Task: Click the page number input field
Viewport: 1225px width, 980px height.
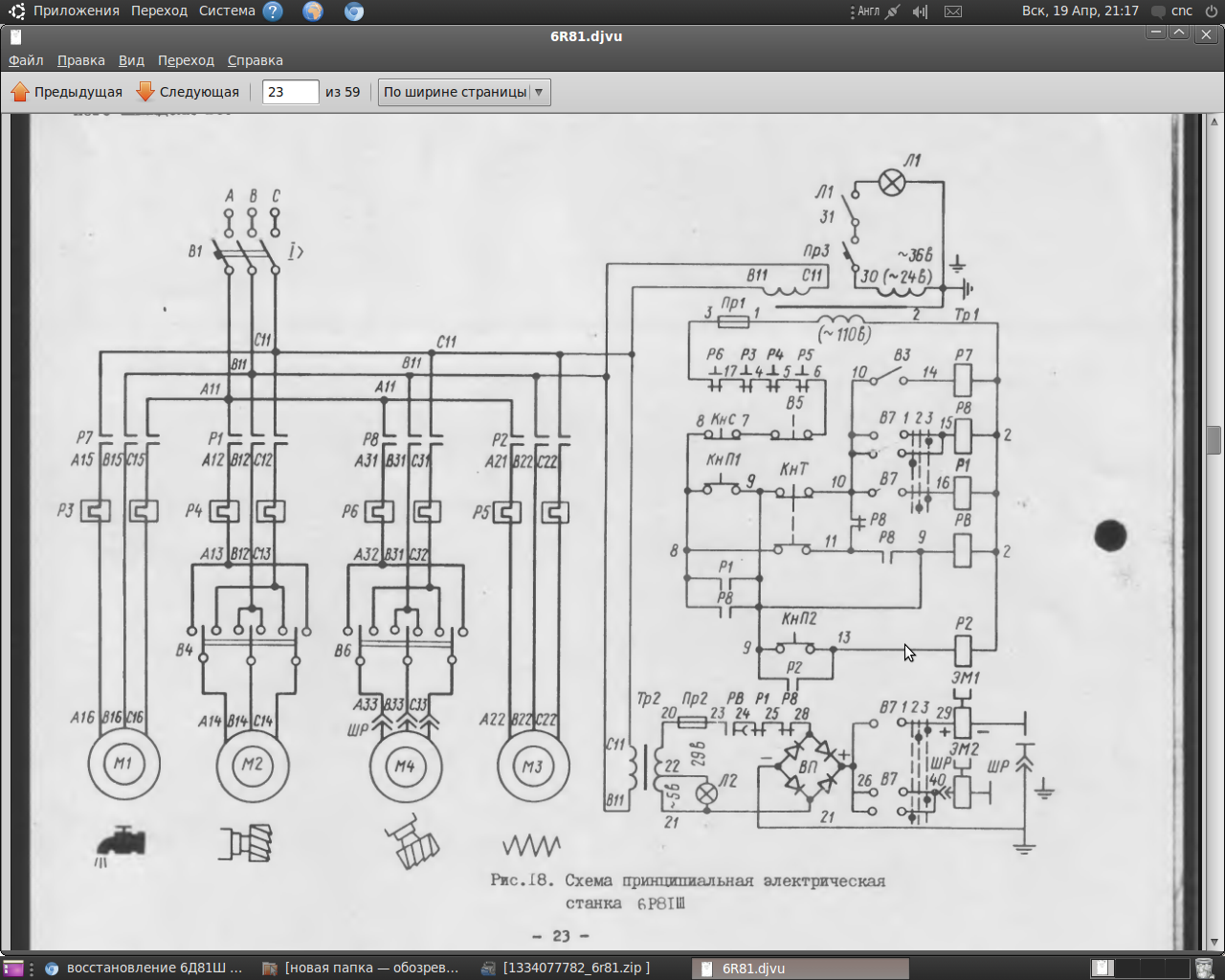Action: 290,92
